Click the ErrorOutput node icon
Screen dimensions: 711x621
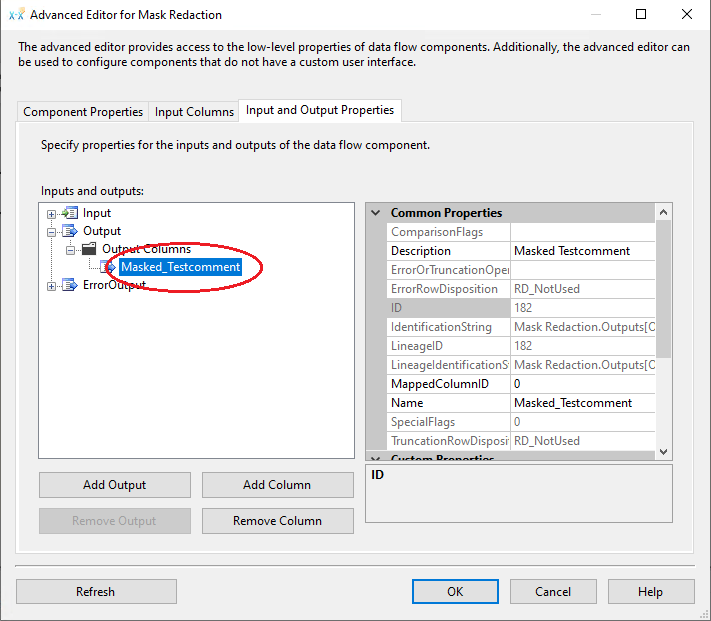[70, 285]
